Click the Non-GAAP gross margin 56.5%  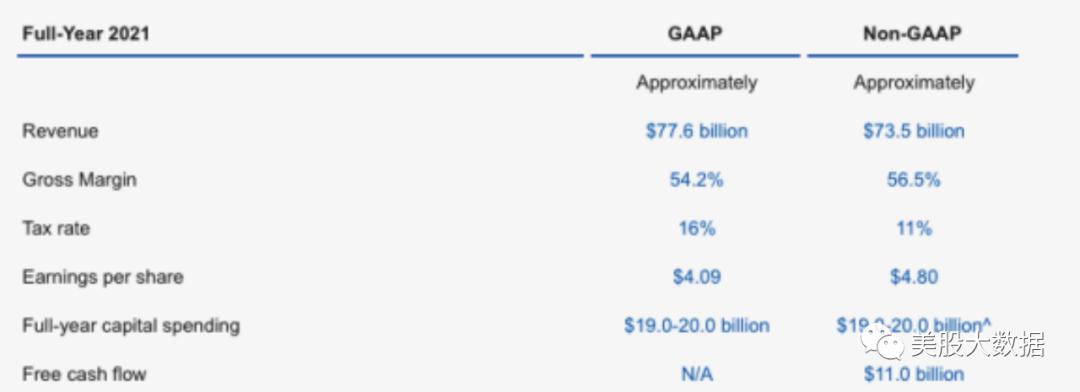click(913, 180)
